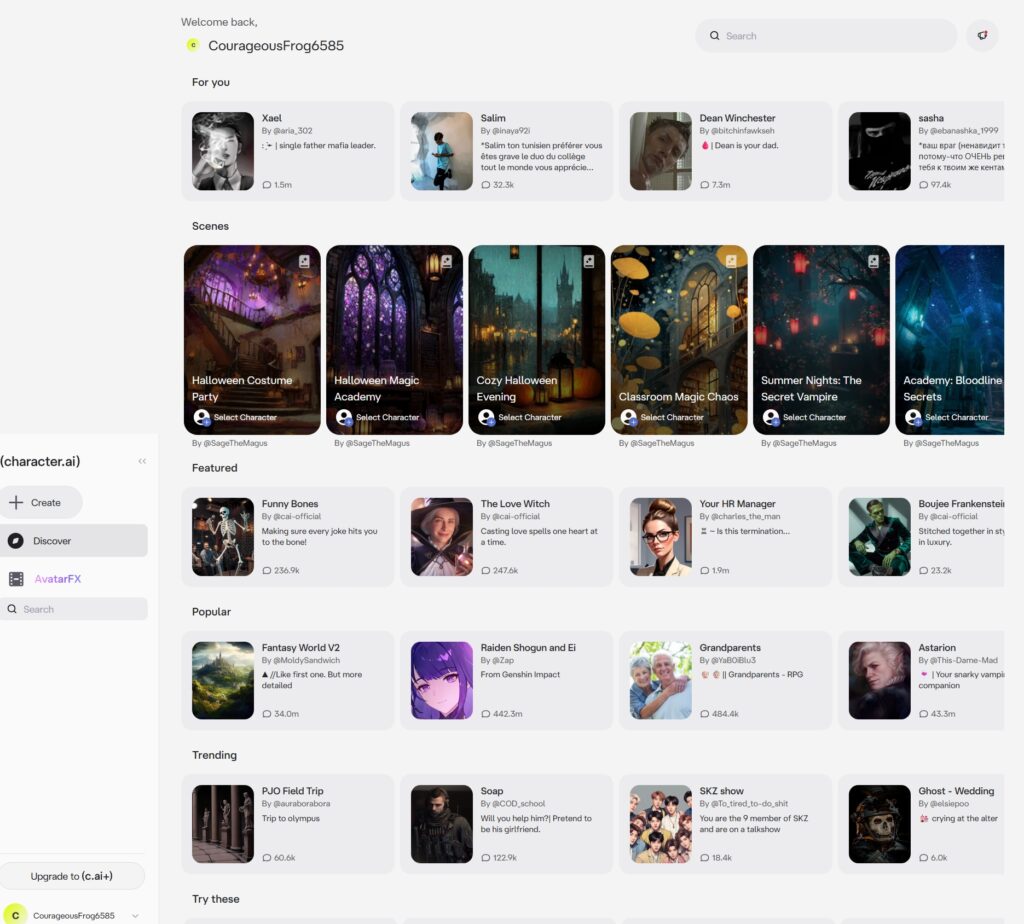Collapse the sidebar with the double-chevron

tap(142, 461)
